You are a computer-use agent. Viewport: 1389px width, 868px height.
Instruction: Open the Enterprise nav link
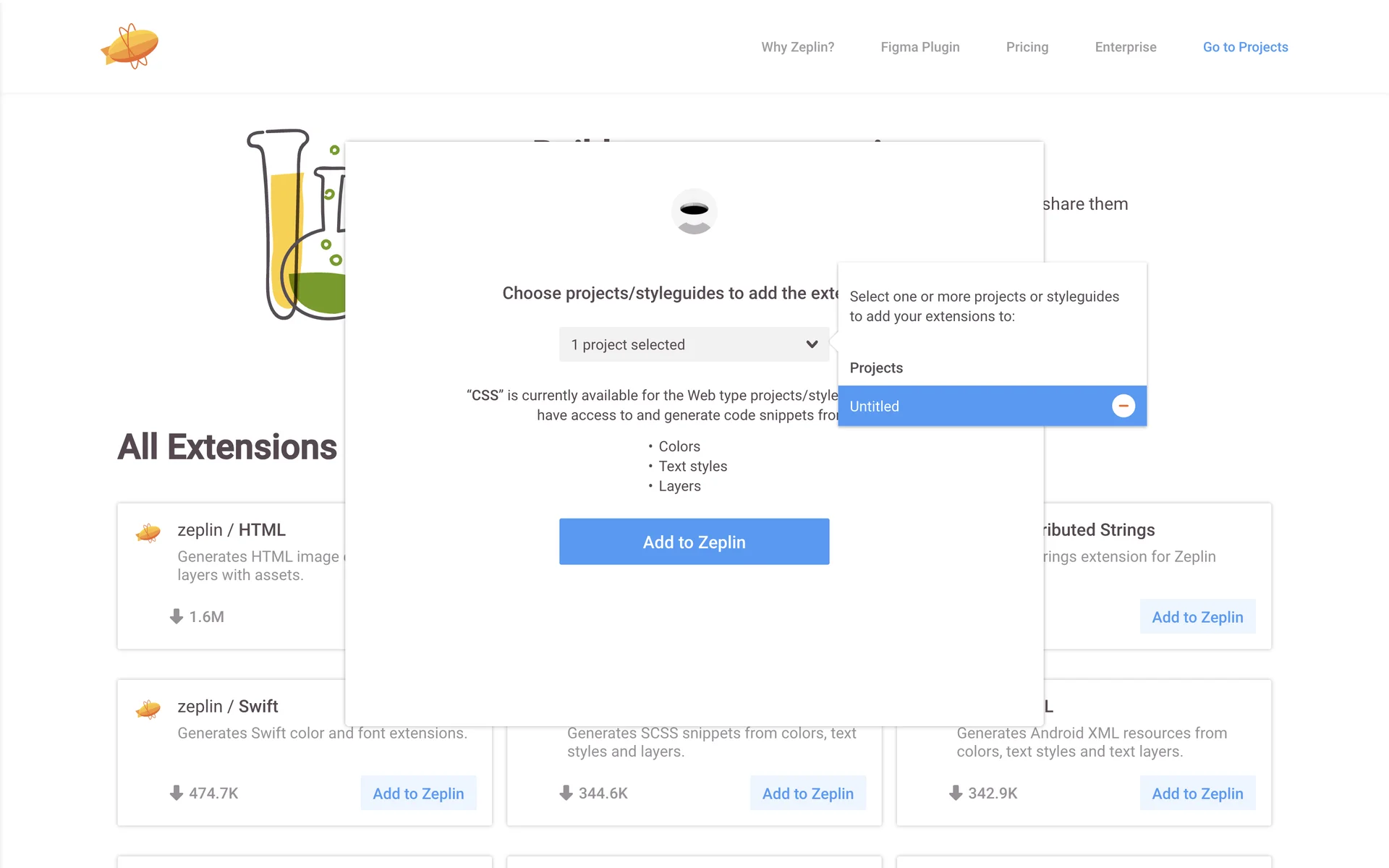(1125, 47)
